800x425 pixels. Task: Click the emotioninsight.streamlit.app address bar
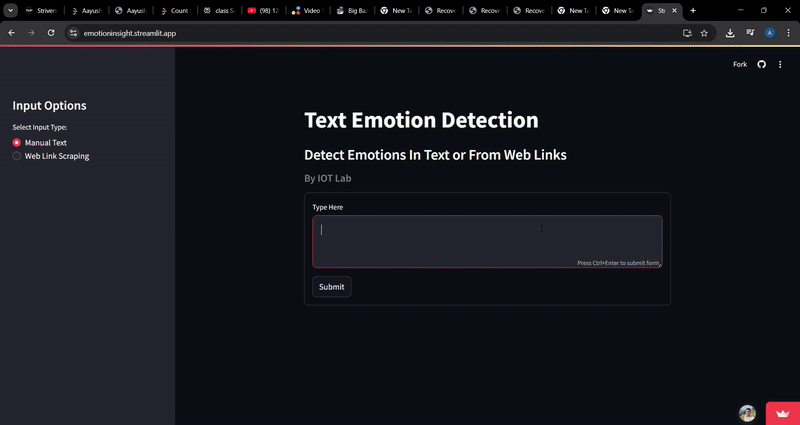[378, 33]
